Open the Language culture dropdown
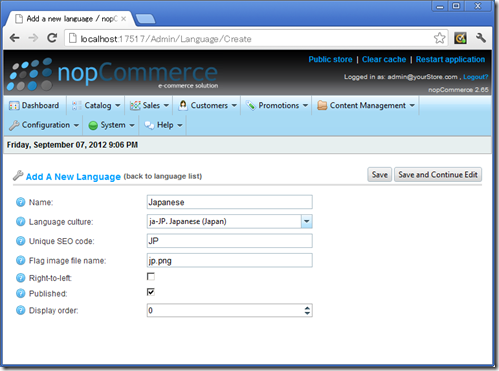The image size is (499, 371). coord(307,221)
